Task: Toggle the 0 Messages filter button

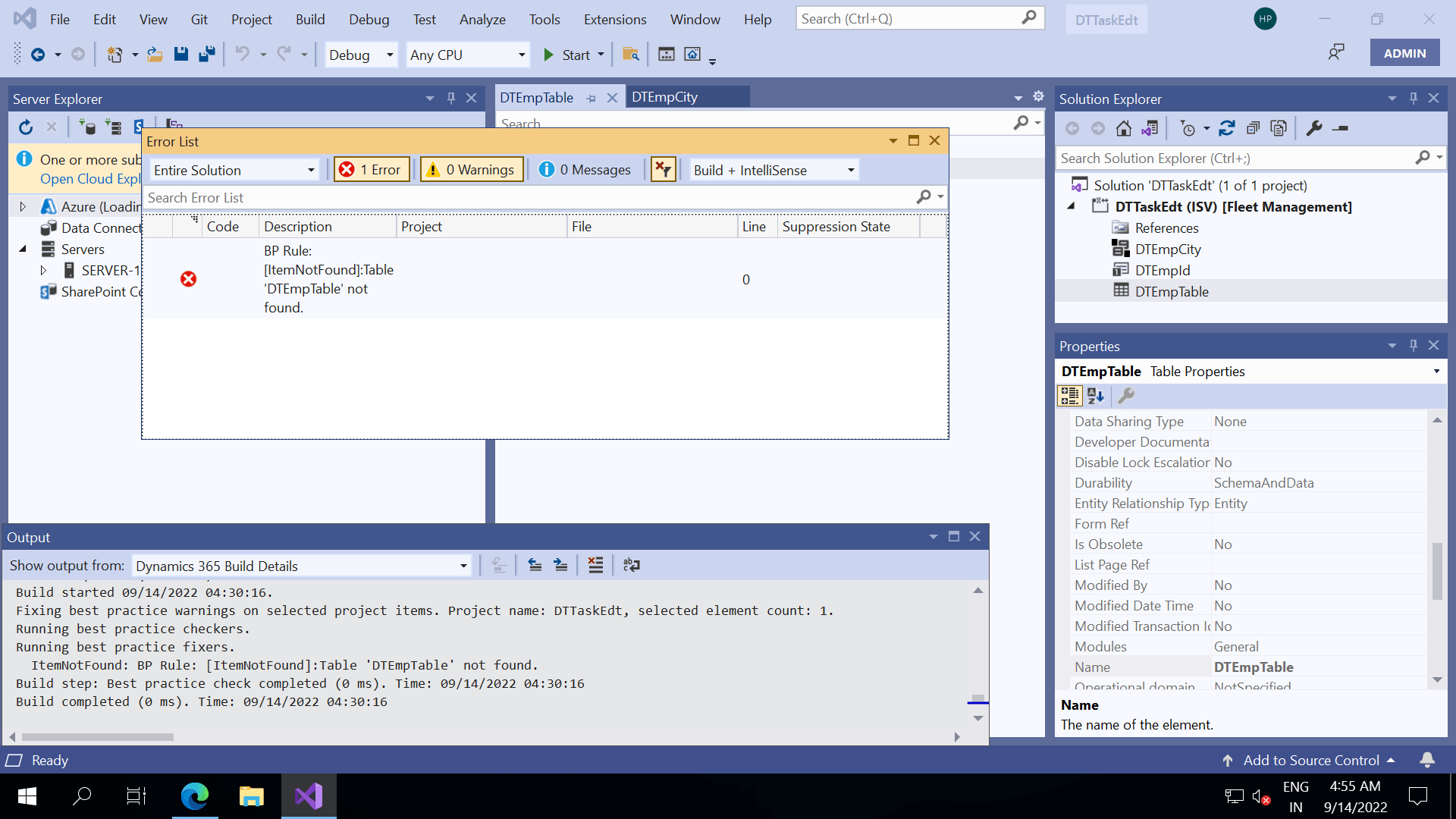Action: 585,170
